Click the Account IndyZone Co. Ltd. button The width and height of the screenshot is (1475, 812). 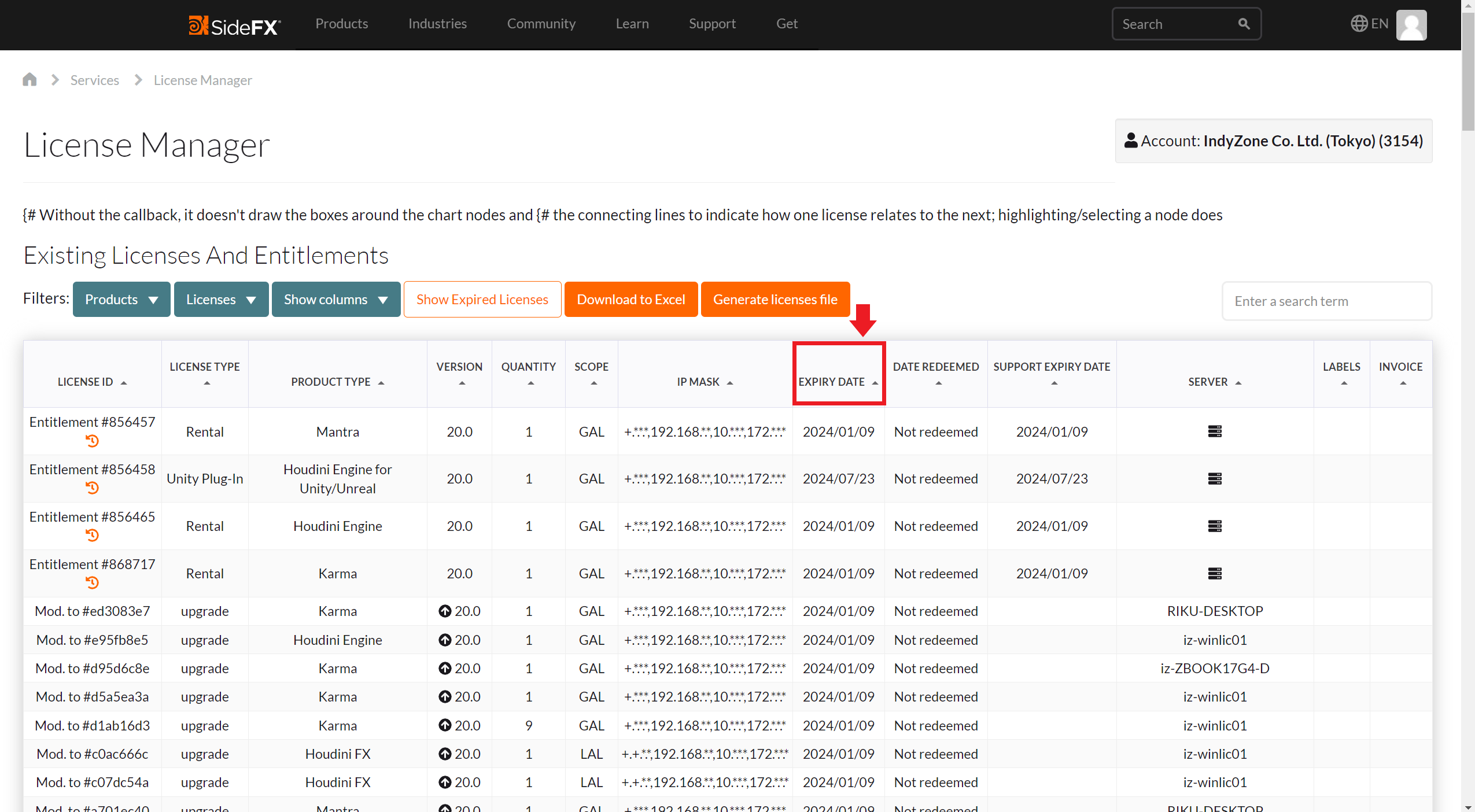[x=1274, y=141]
